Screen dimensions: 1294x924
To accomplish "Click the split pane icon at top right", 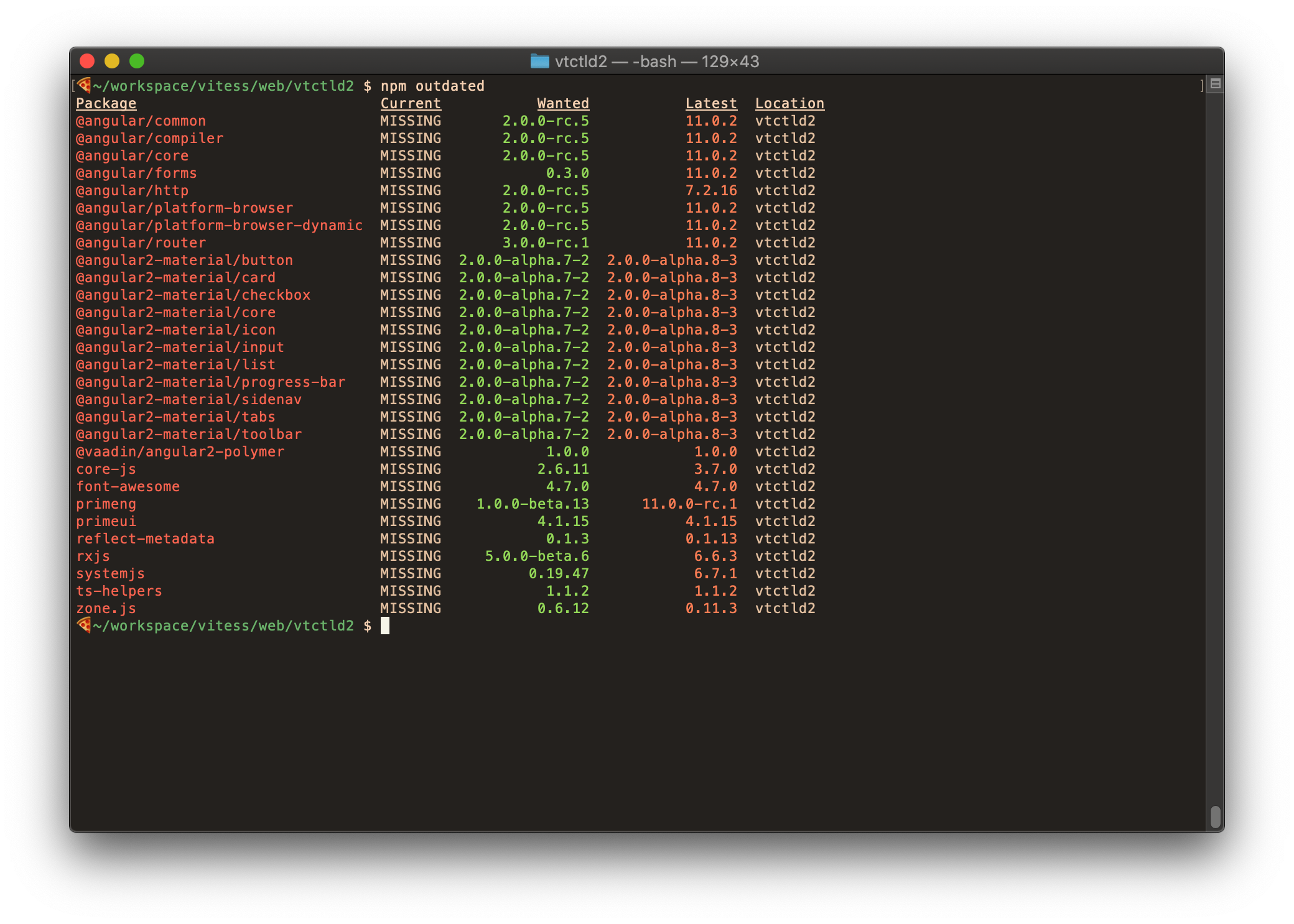I will pyautogui.click(x=1215, y=84).
